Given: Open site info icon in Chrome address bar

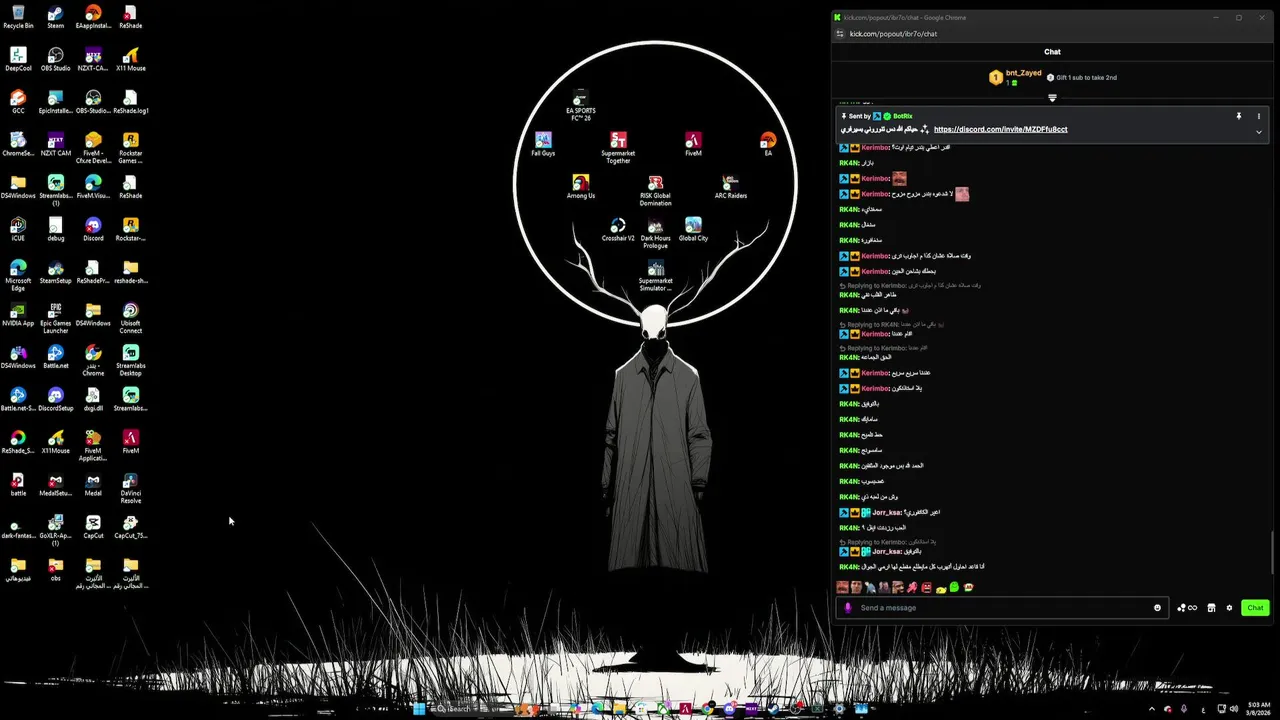Looking at the screenshot, I should pyautogui.click(x=840, y=34).
